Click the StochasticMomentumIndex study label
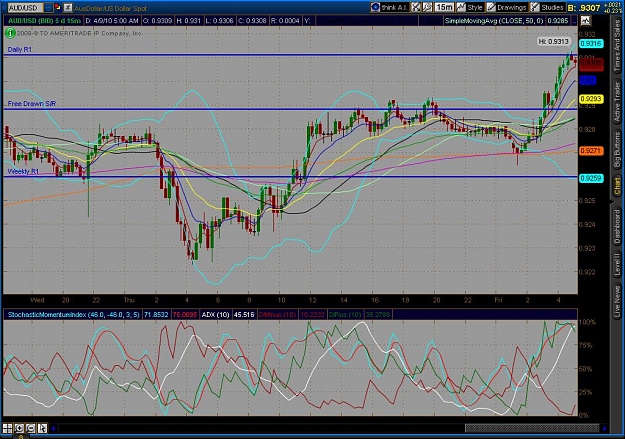The height and width of the screenshot is (439, 625). (x=73, y=315)
